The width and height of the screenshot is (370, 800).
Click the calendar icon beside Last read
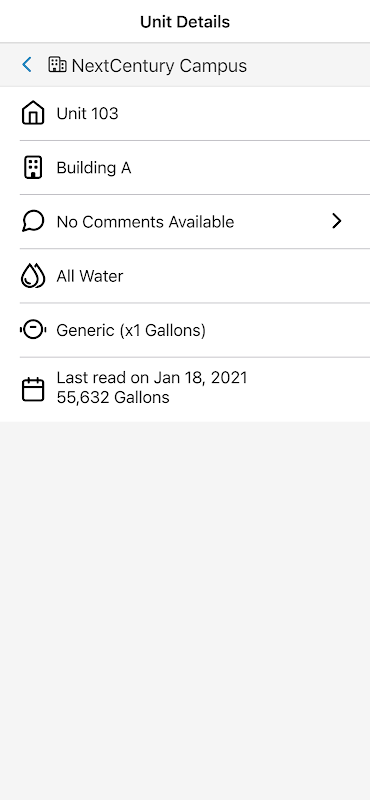[x=33, y=389]
